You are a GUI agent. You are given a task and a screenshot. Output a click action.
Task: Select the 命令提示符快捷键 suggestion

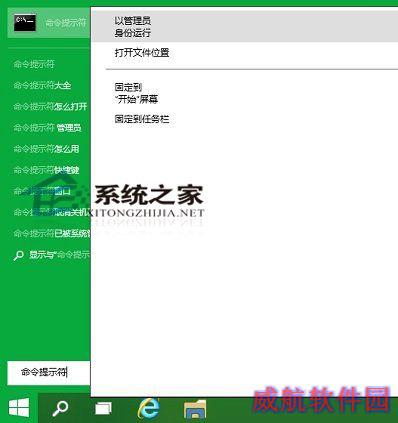click(x=46, y=170)
